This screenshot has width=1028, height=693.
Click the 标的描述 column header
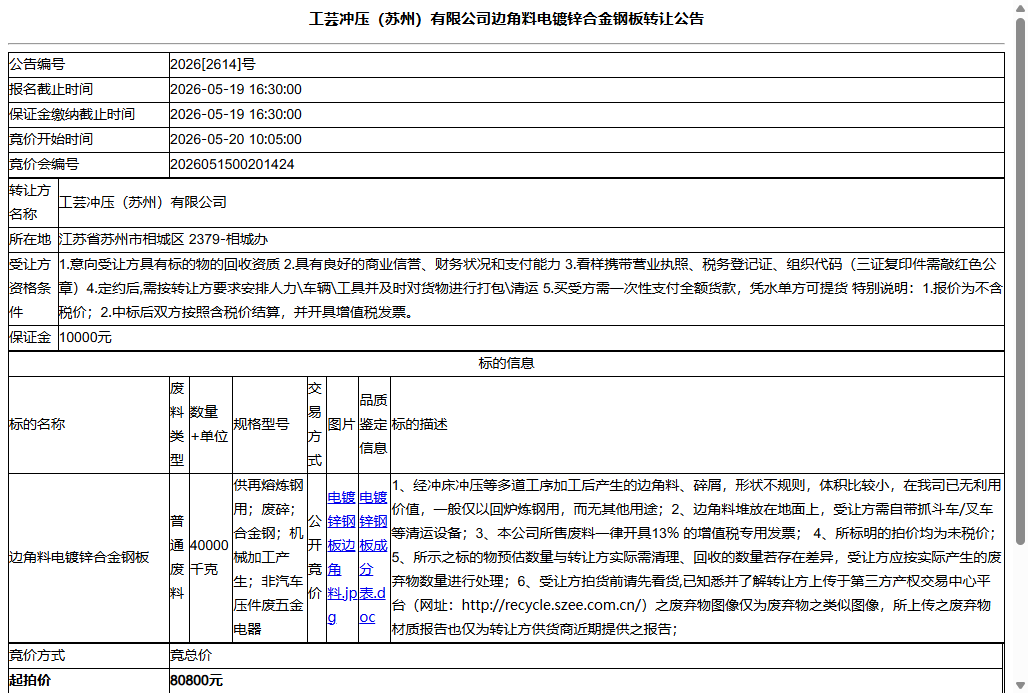click(697, 425)
